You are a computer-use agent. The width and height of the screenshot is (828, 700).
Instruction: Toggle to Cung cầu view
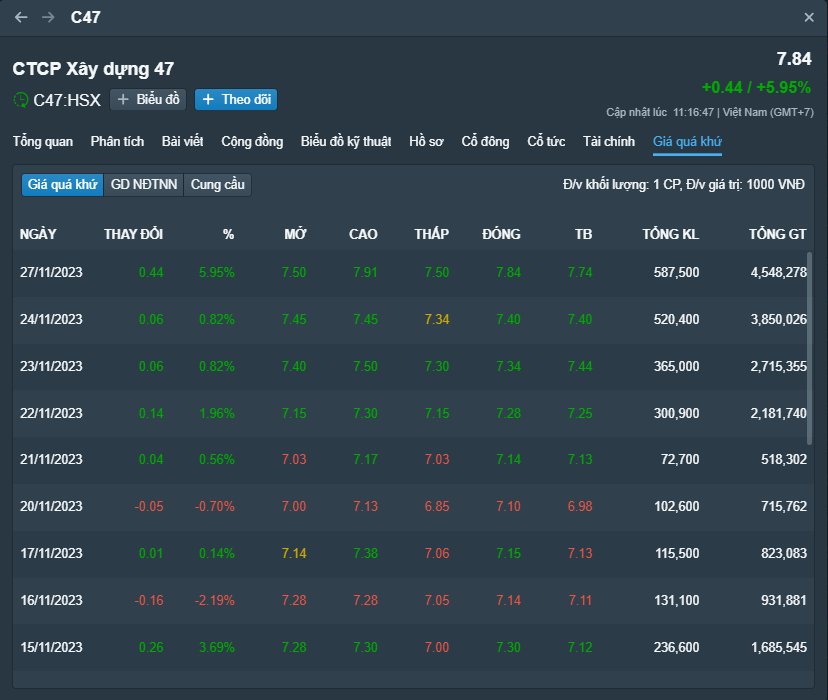click(218, 184)
